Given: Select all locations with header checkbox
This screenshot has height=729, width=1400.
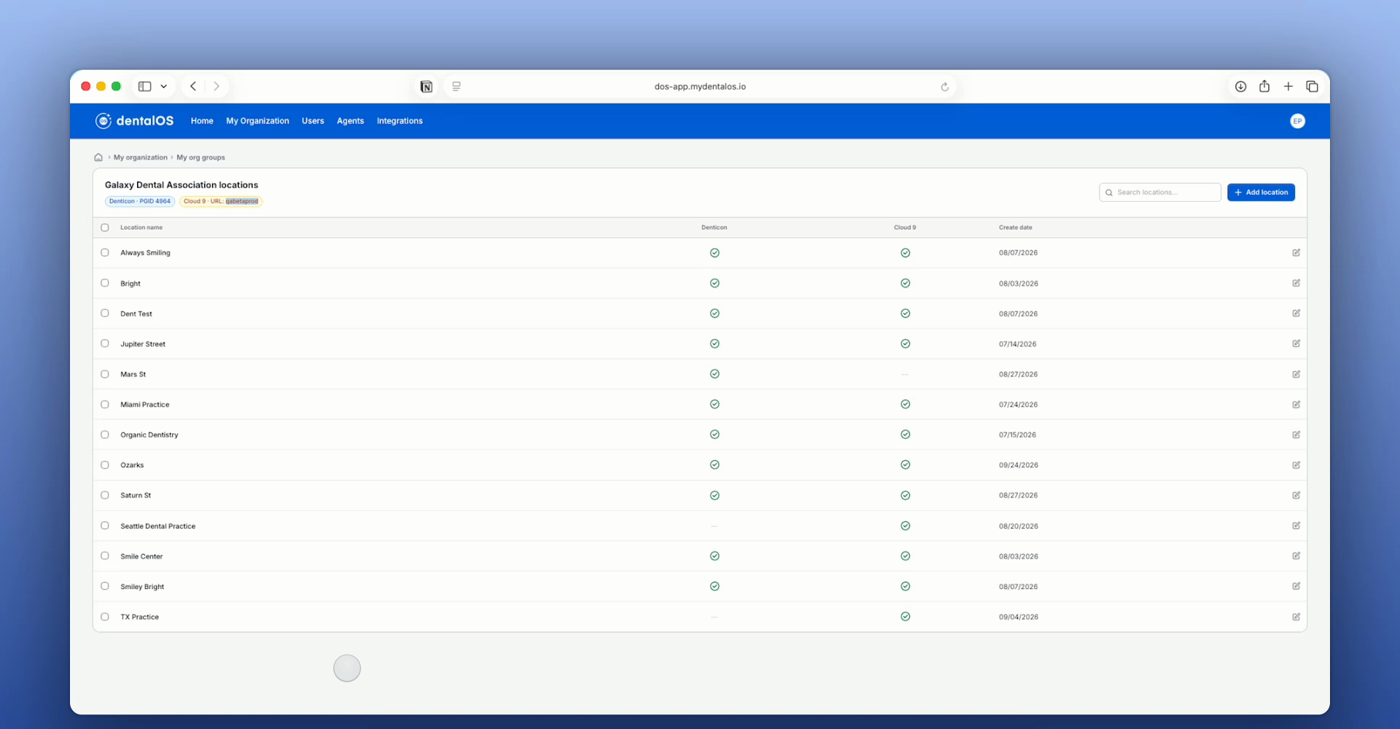Looking at the screenshot, I should 105,228.
